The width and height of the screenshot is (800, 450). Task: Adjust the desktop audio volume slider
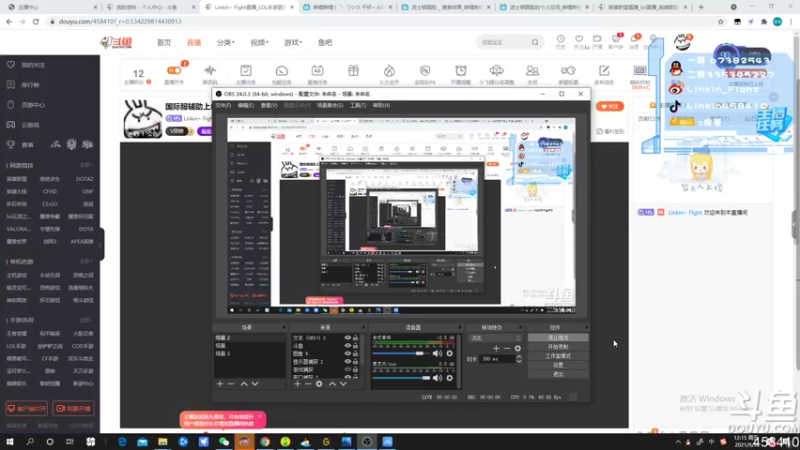tap(401, 353)
